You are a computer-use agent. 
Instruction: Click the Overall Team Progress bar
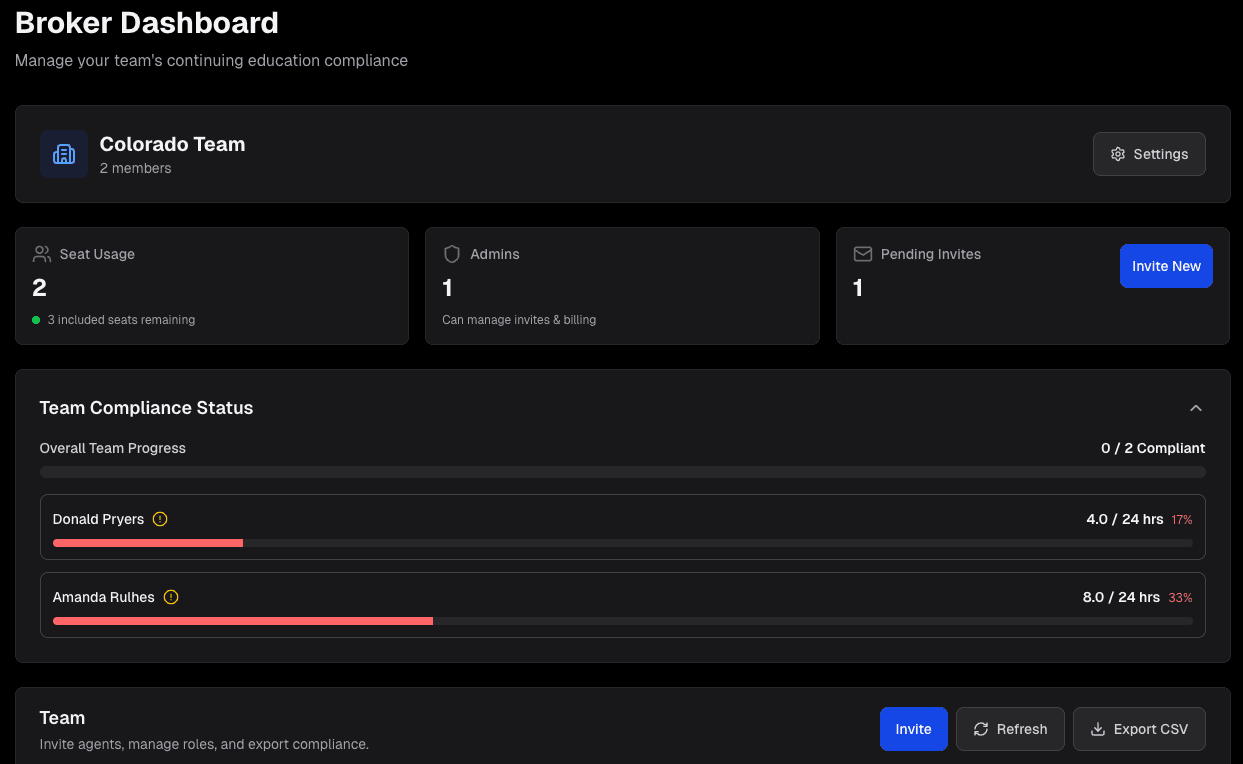[x=622, y=471]
